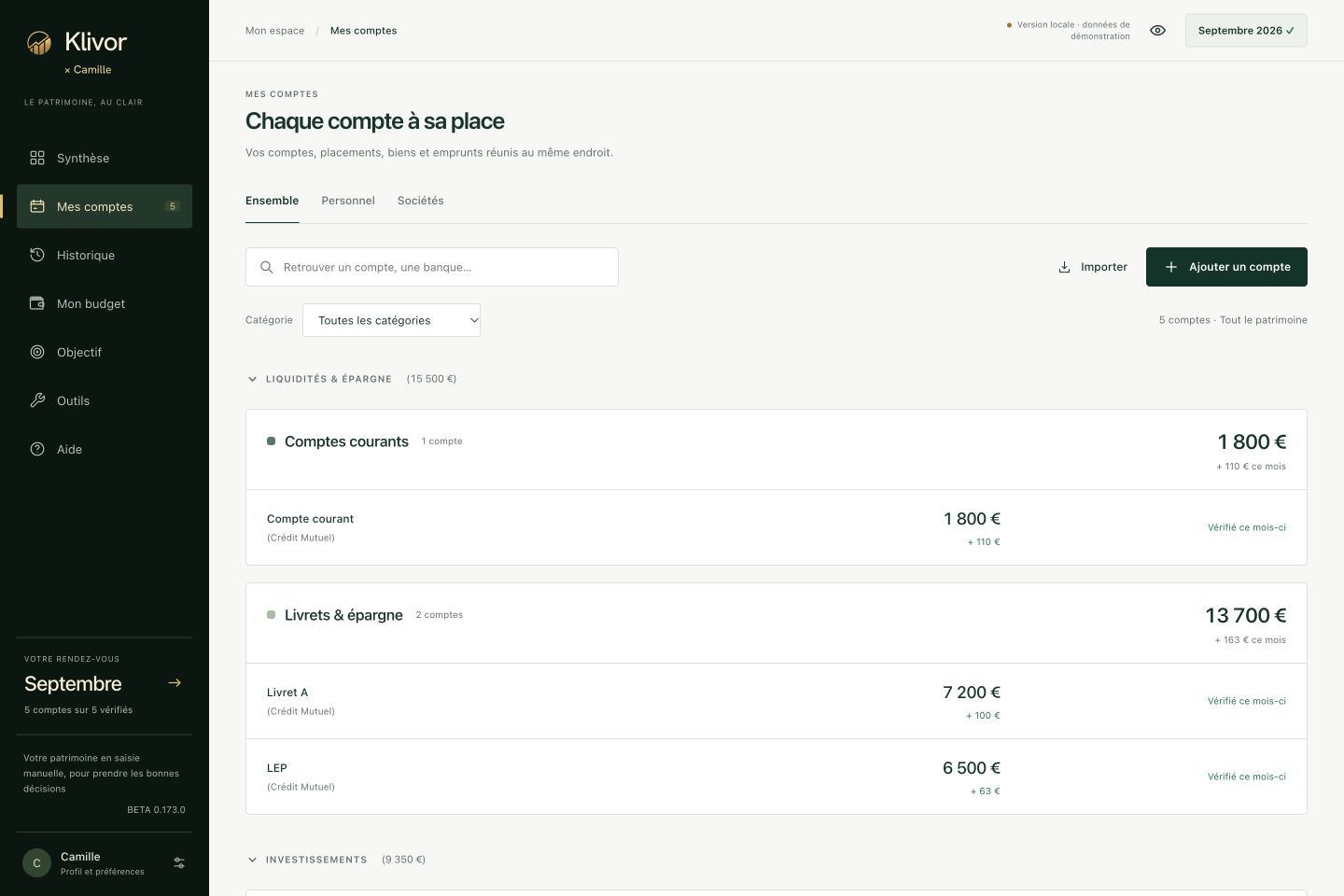Click the 7 200 € Livret A balance

click(x=972, y=693)
